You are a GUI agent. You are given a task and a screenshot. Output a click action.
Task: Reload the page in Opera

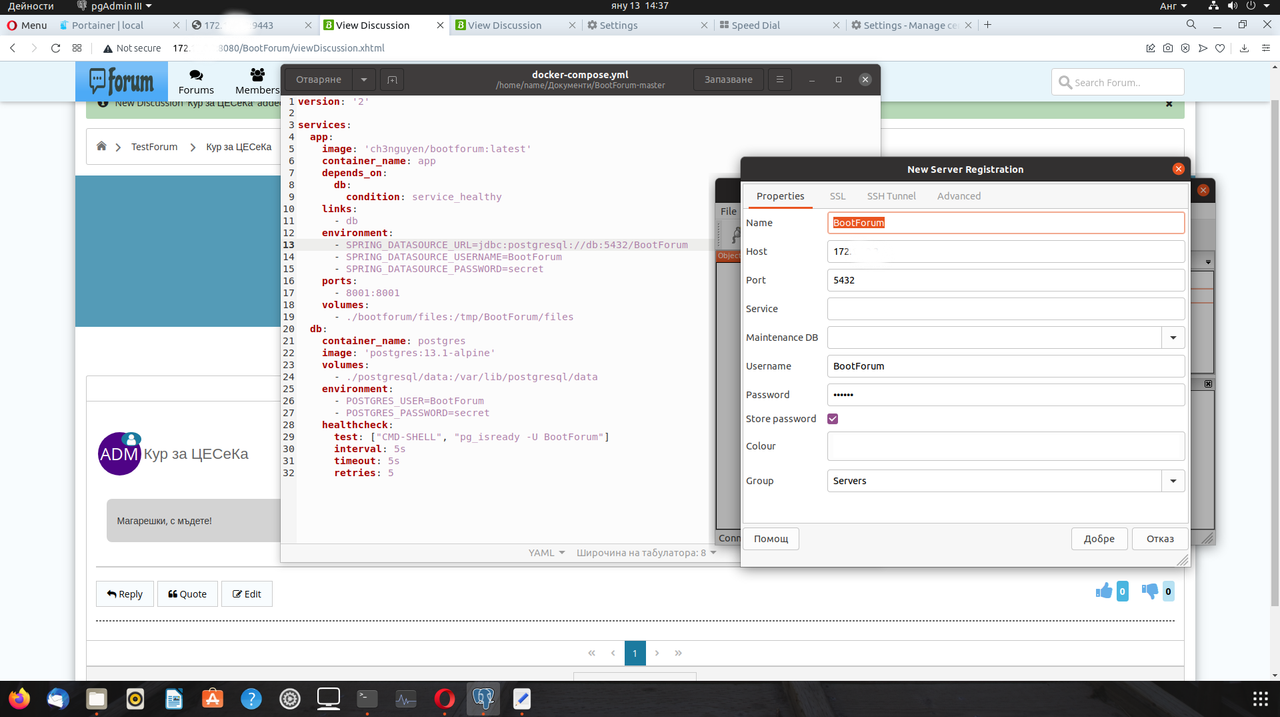(x=56, y=48)
